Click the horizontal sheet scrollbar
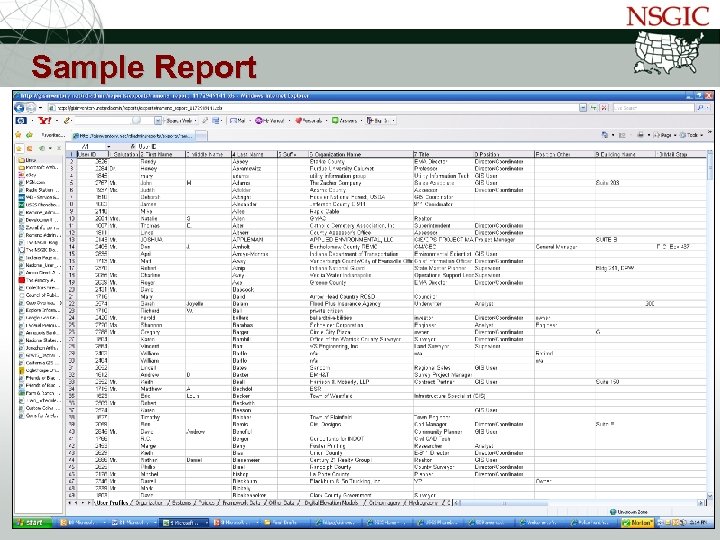The width and height of the screenshot is (720, 540). 579,503
